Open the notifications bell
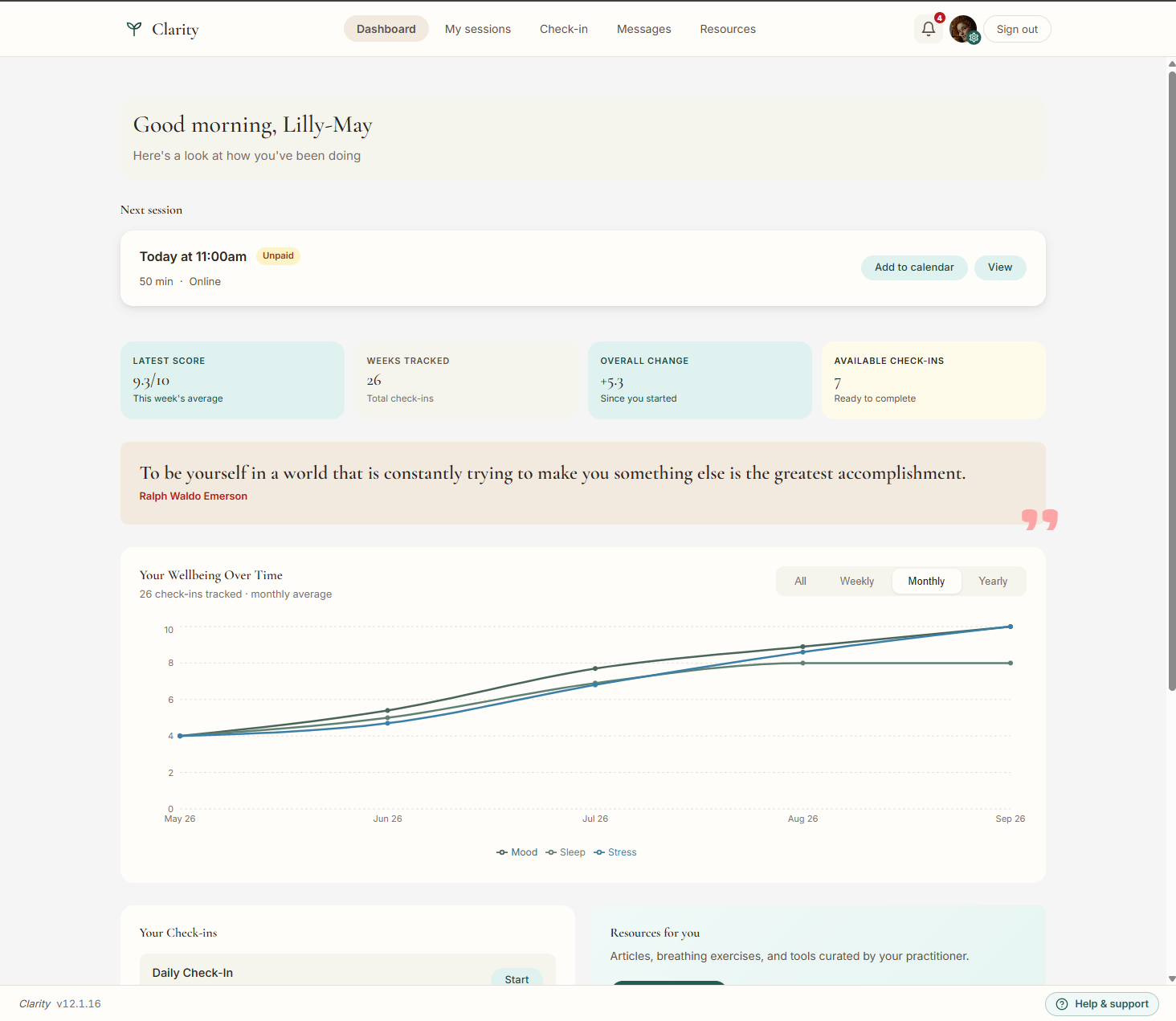 tap(929, 29)
